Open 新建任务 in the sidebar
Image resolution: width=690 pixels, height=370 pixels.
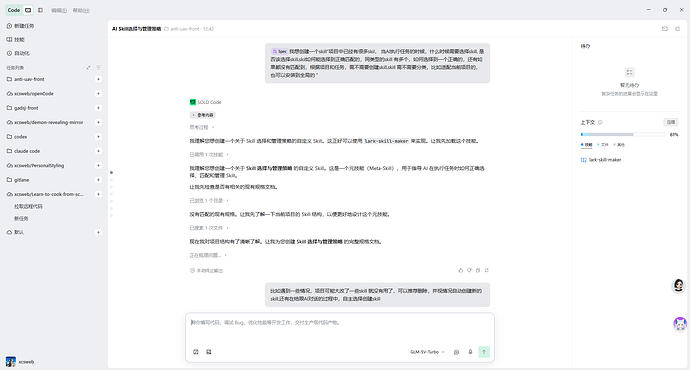(x=20, y=26)
